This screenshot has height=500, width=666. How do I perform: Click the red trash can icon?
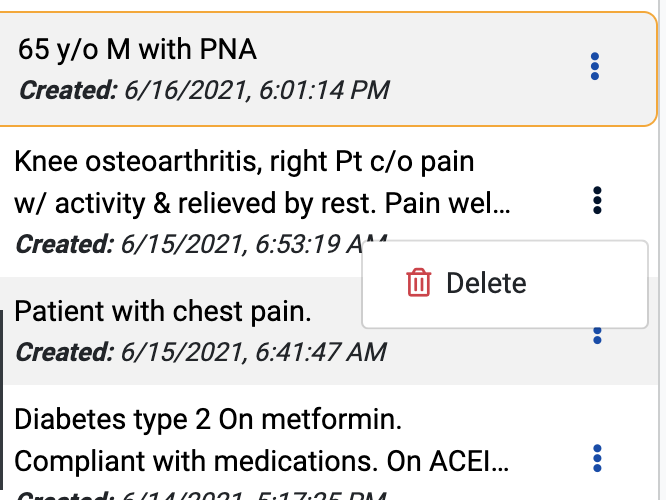pos(419,282)
